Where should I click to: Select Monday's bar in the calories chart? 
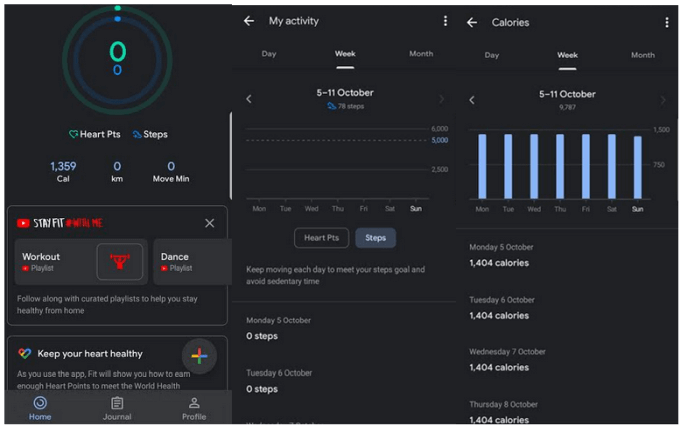pos(483,166)
